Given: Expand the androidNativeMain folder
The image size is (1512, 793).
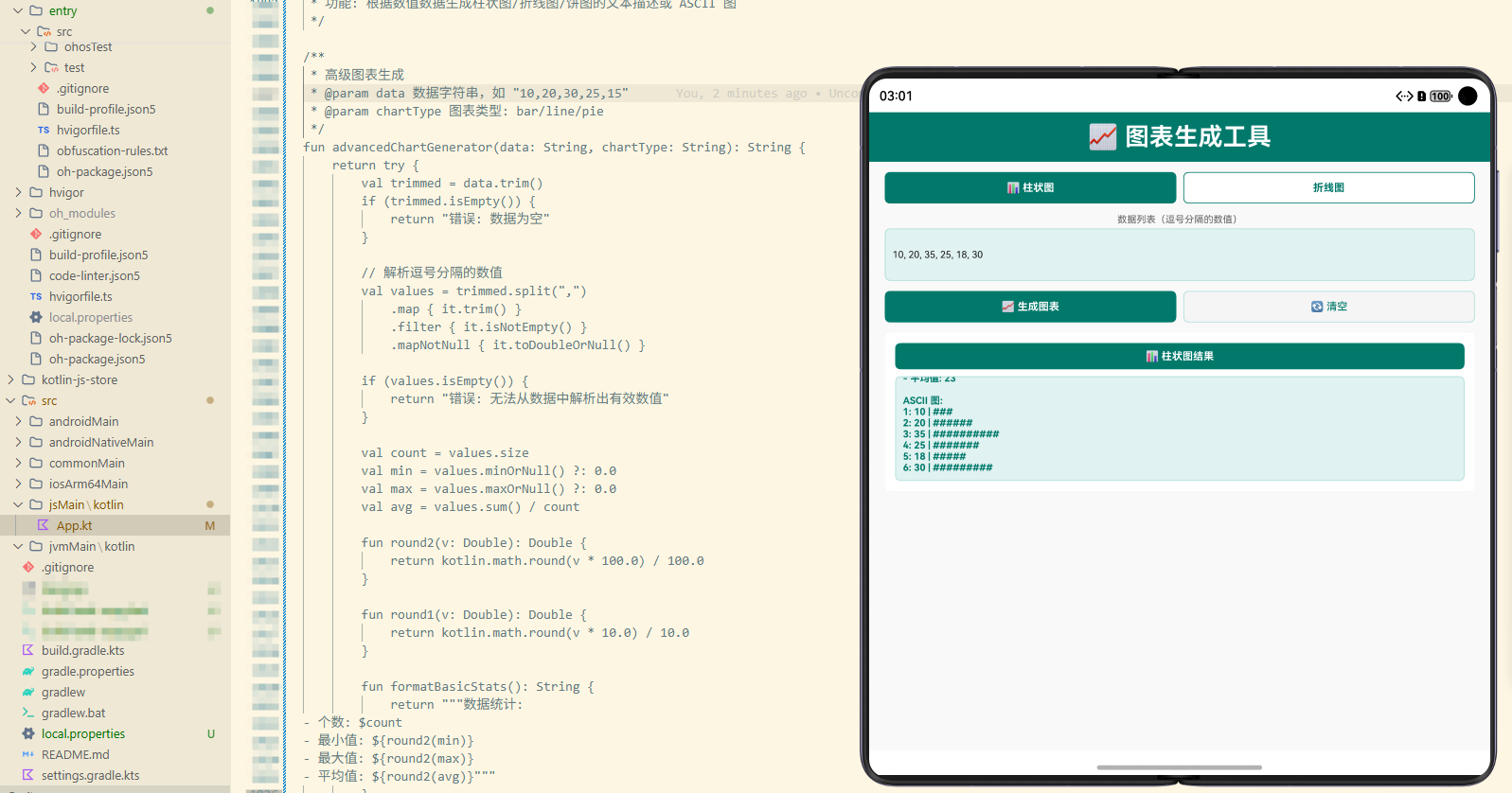Looking at the screenshot, I should 18,442.
